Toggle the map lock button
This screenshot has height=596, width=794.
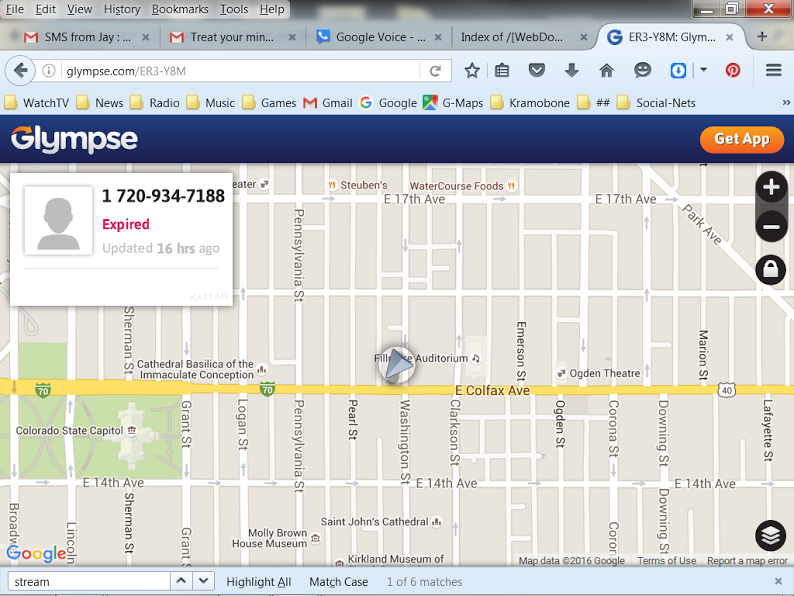click(x=771, y=269)
